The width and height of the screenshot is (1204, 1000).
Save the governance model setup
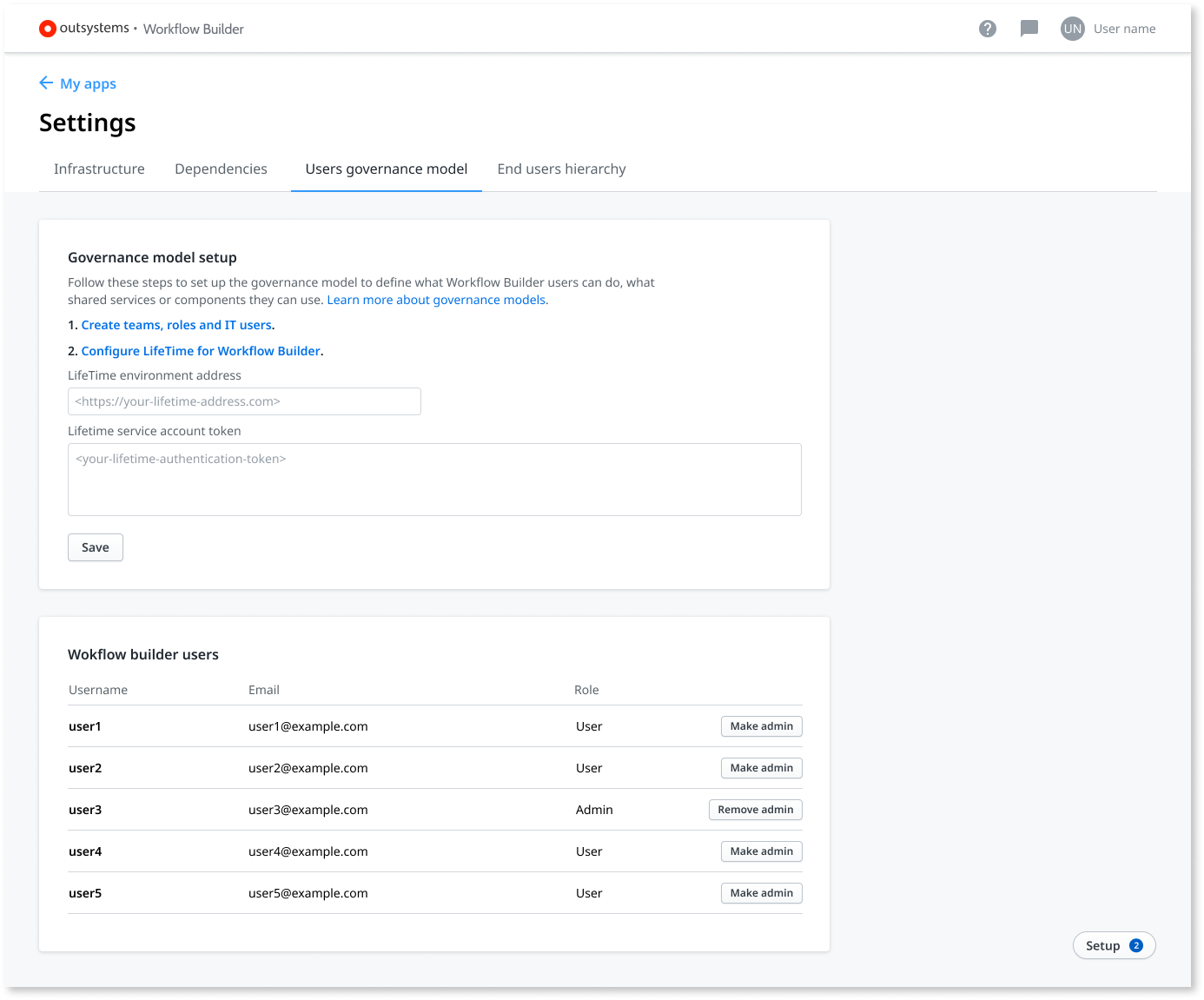(95, 546)
